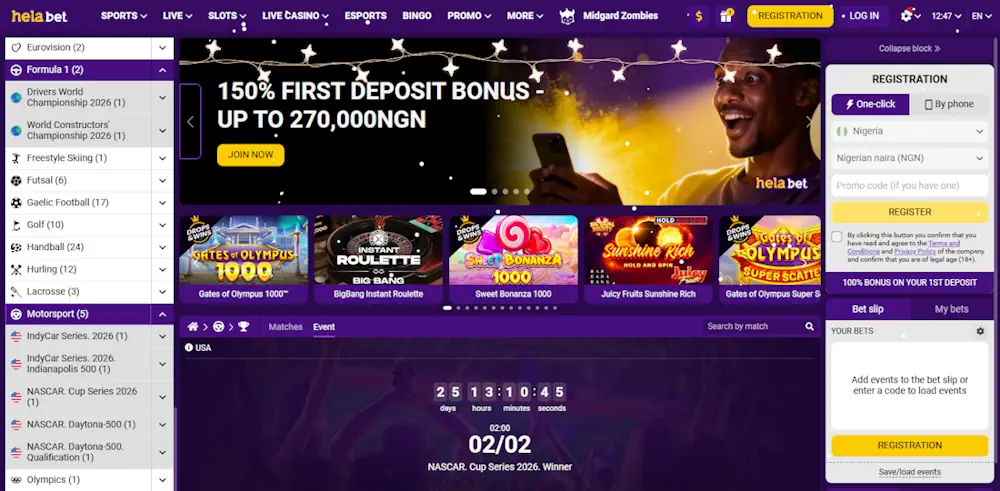Select the second banner carousel dot
The image size is (1000, 491).
494,191
